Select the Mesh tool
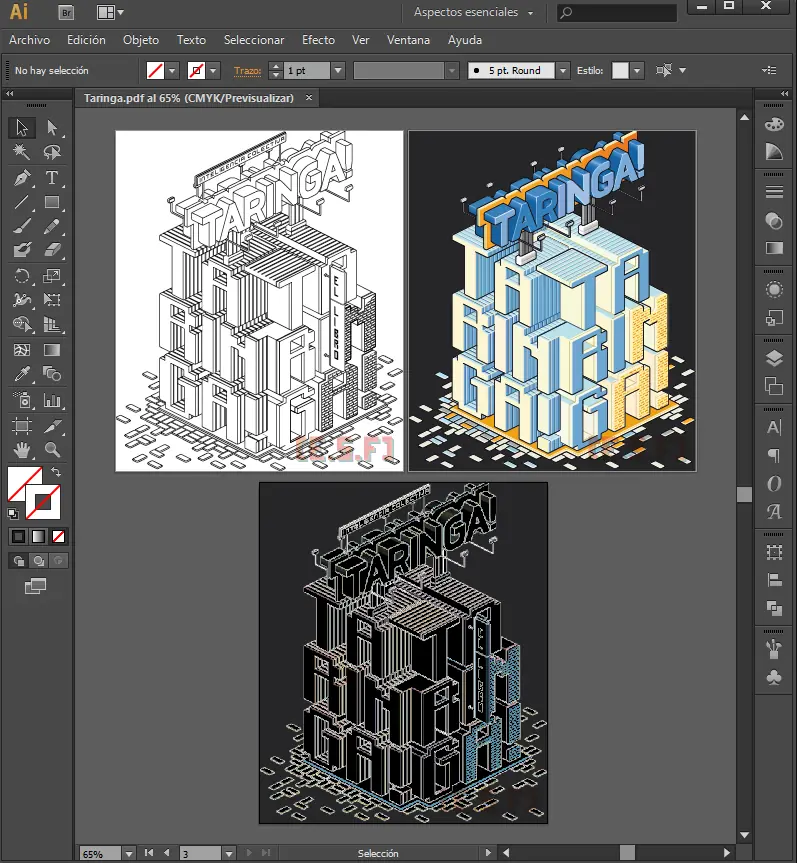This screenshot has width=797, height=863. pos(22,350)
